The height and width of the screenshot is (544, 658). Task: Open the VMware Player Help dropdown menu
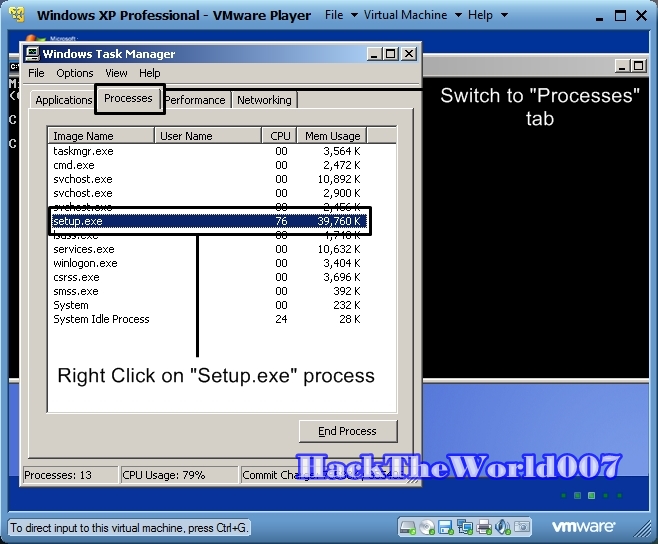click(x=488, y=15)
